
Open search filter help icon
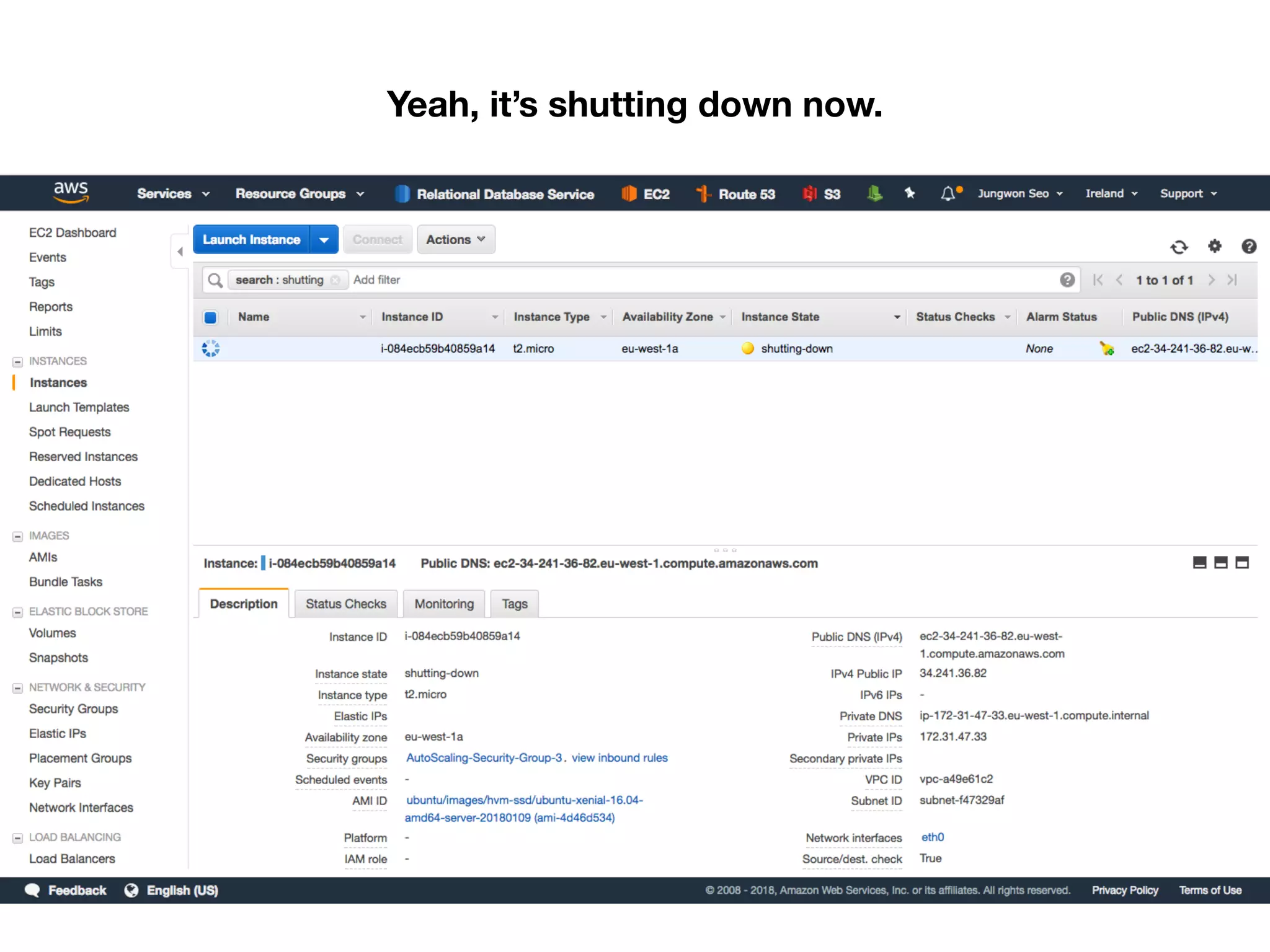(x=1067, y=280)
